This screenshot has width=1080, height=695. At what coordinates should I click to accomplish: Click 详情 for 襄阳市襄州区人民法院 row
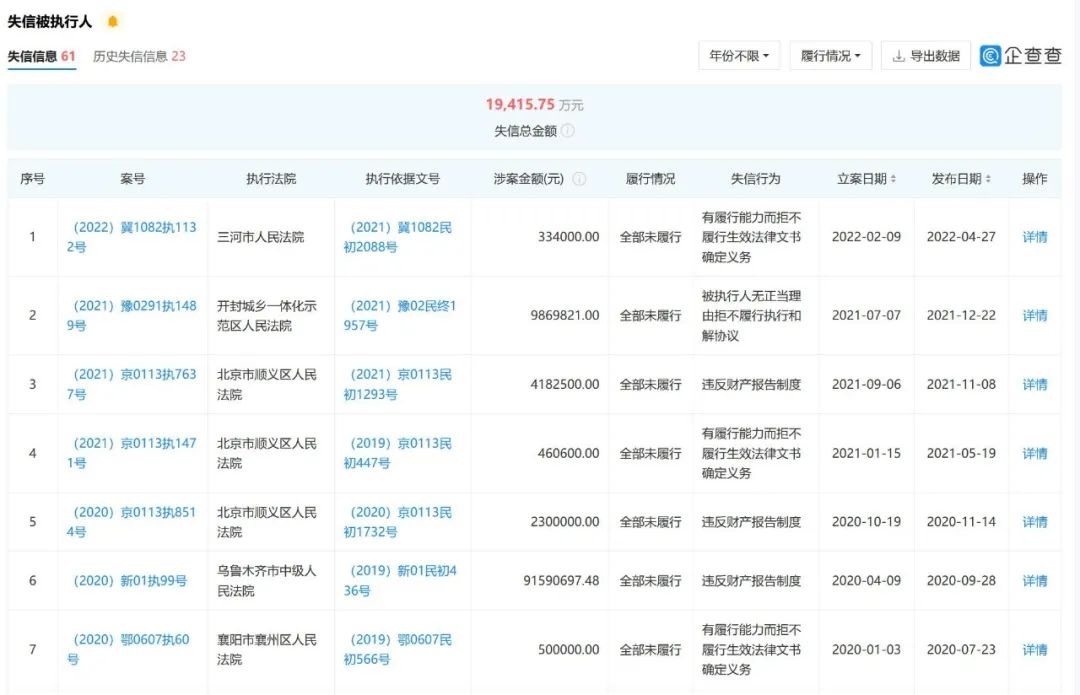click(x=1035, y=650)
